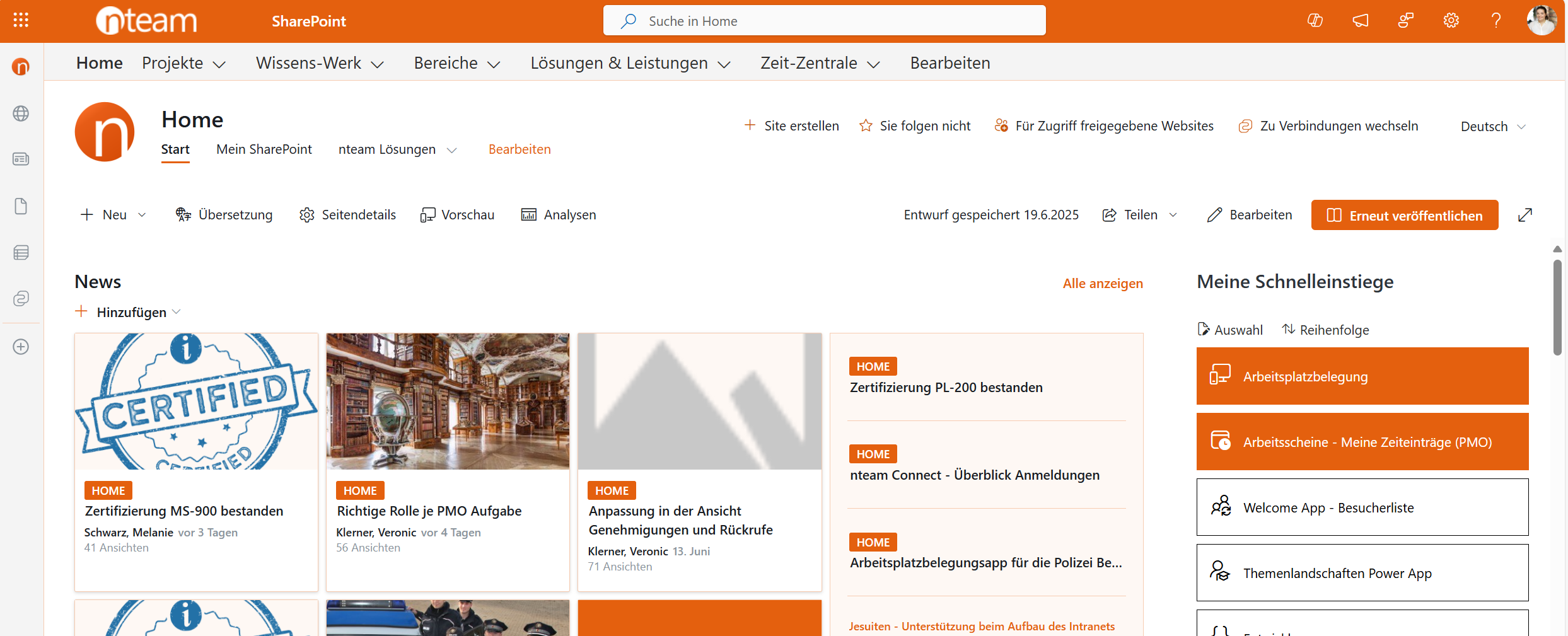Click Auswahl in Meine Schnelleinstiege
Viewport: 1568px width, 636px height.
tap(1229, 330)
